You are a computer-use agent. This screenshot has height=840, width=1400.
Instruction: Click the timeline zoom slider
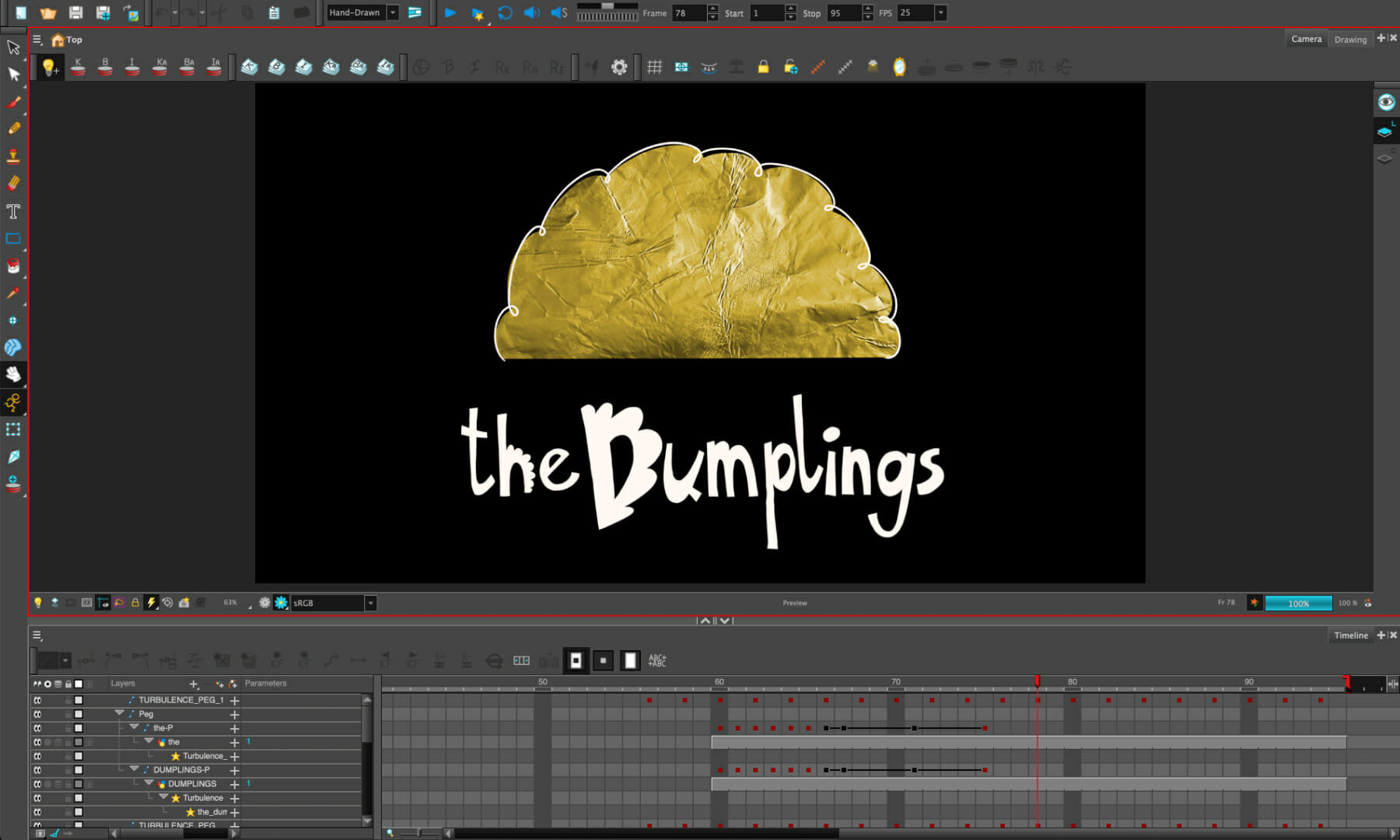click(418, 833)
